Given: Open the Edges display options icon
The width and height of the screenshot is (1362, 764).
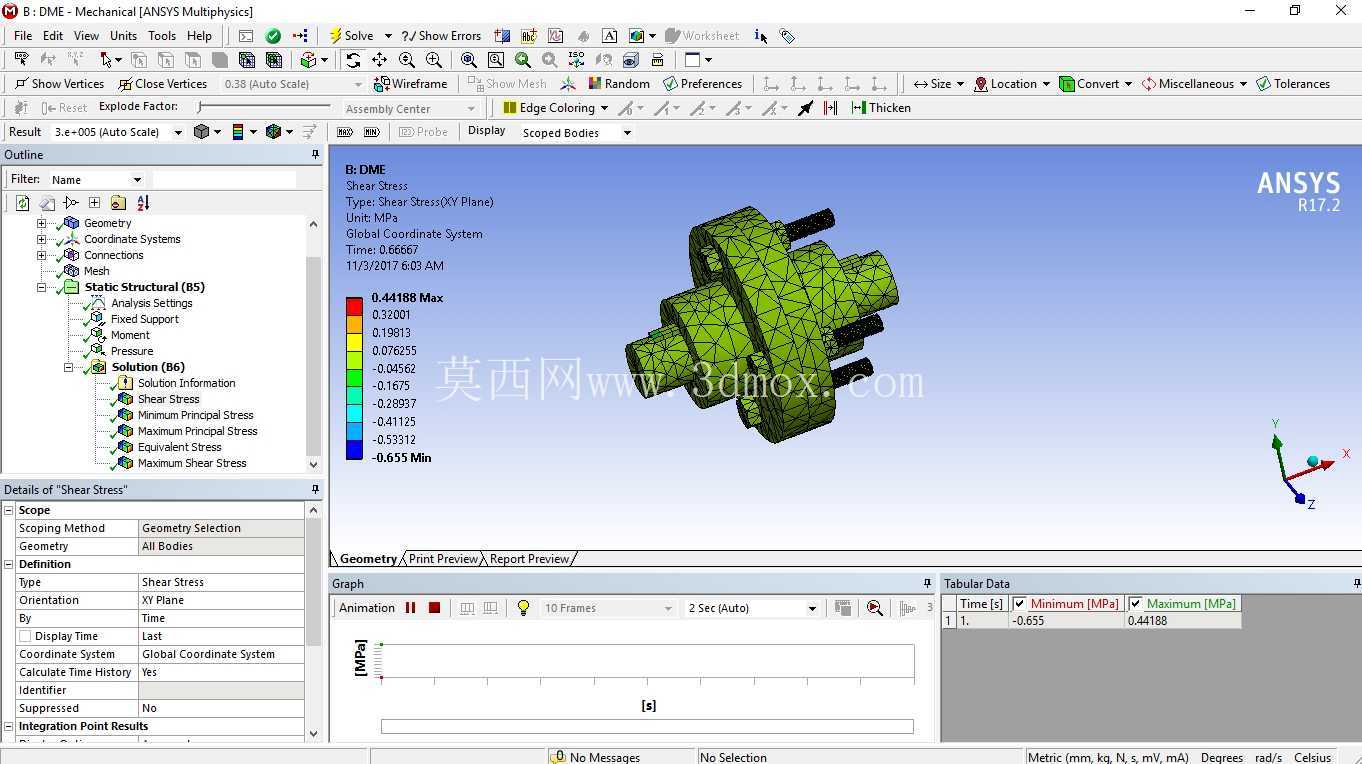Looking at the screenshot, I should coord(274,132).
